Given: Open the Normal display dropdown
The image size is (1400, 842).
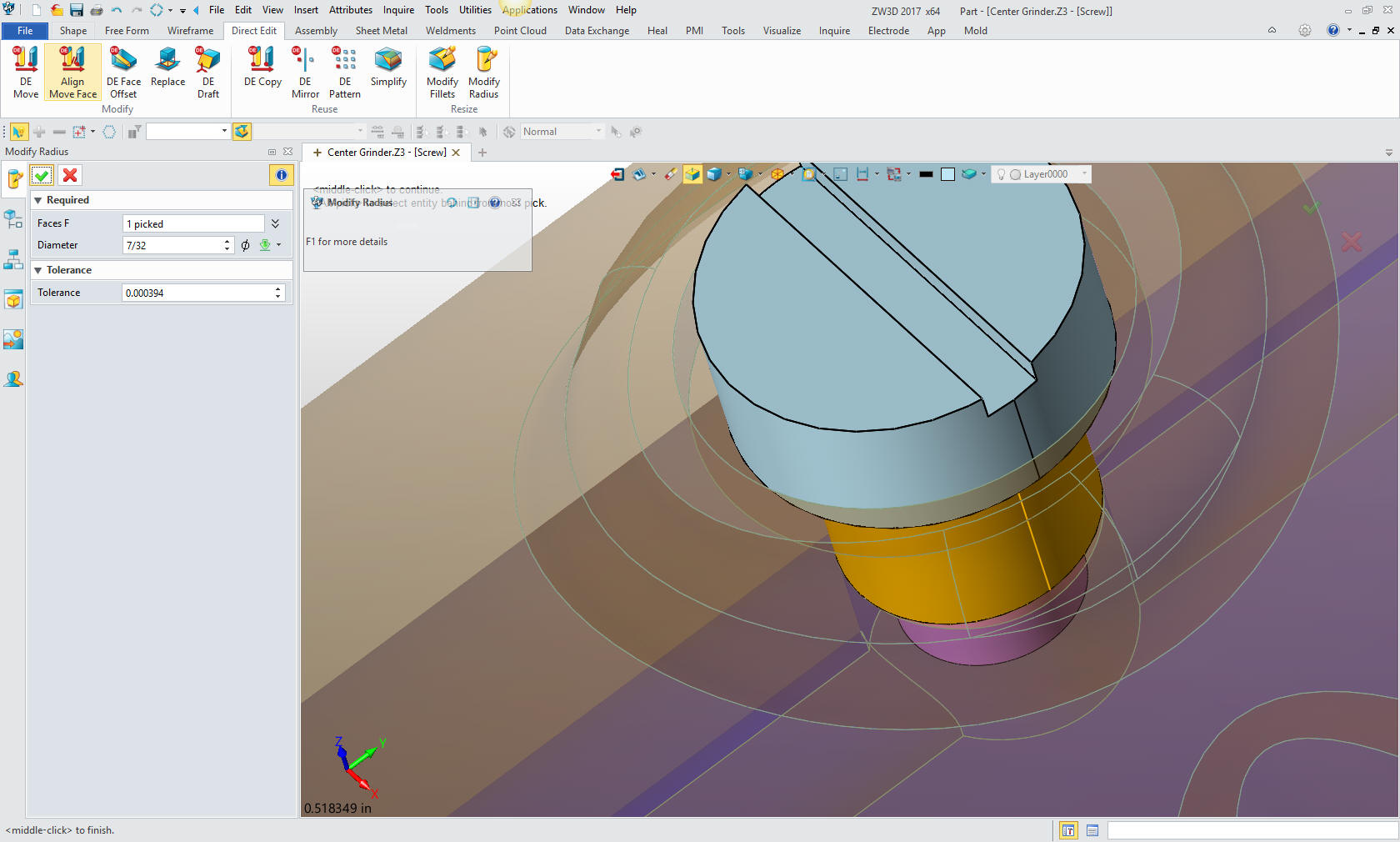Looking at the screenshot, I should tap(598, 132).
